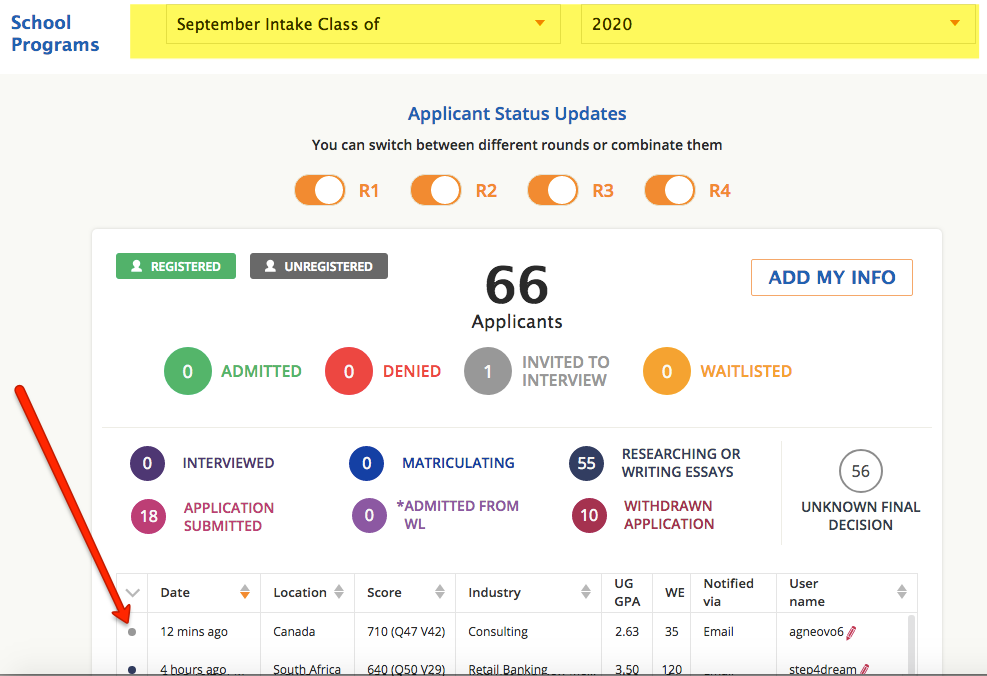The width and height of the screenshot is (987, 676).
Task: Open the 2020 year dropdown
Action: pyautogui.click(x=776, y=24)
